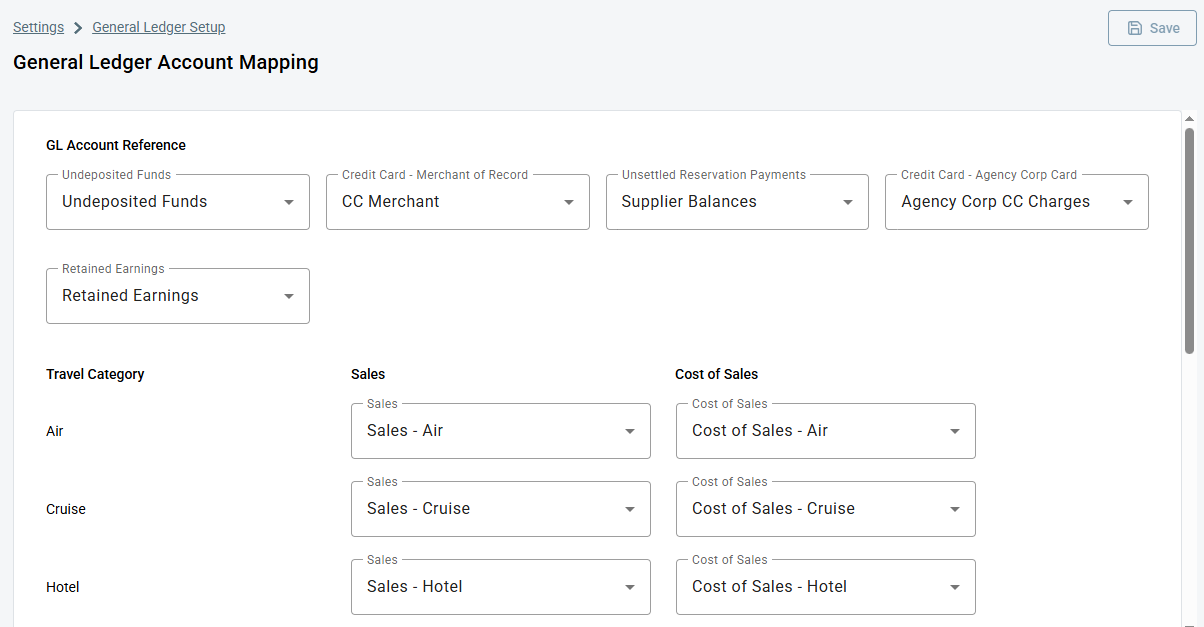
Task: Click the dropdown arrow on Sales - Air field
Action: 629,430
